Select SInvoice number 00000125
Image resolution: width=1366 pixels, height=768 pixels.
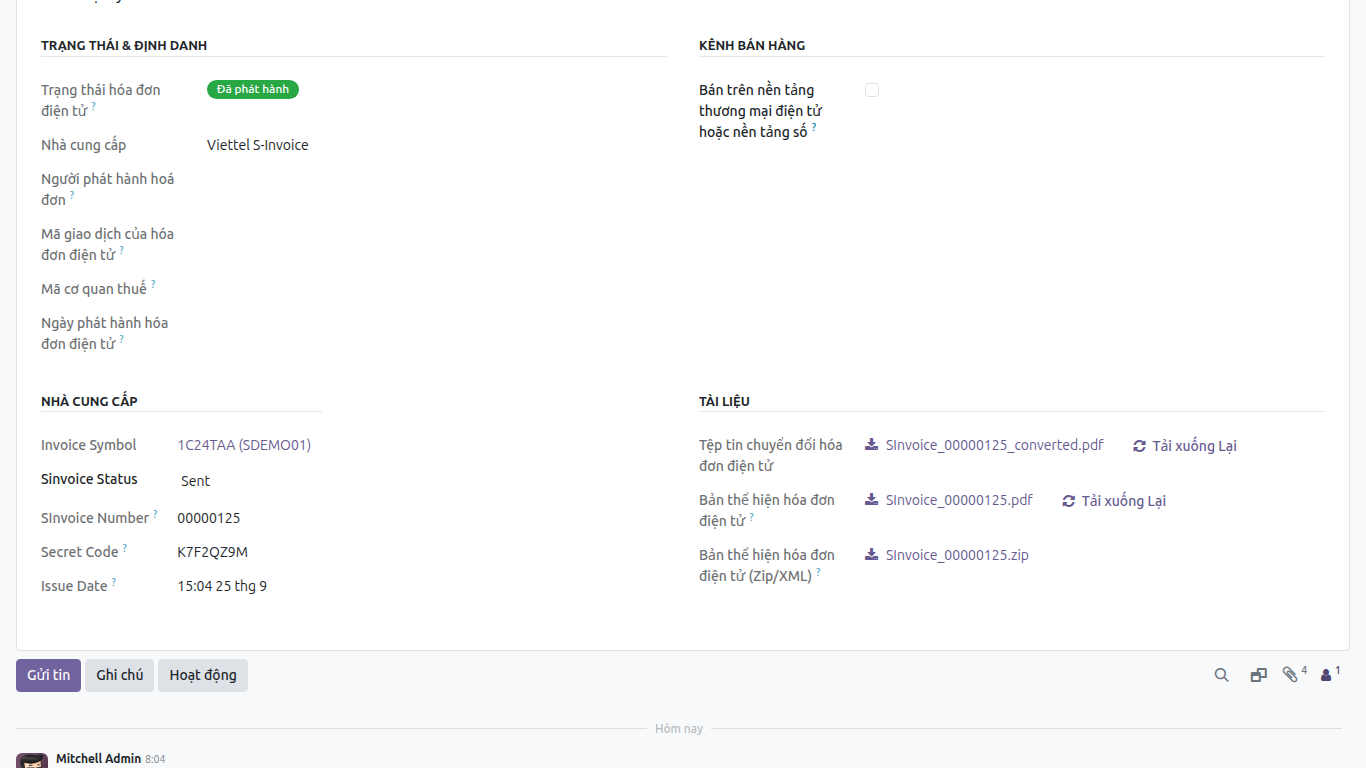(x=208, y=518)
